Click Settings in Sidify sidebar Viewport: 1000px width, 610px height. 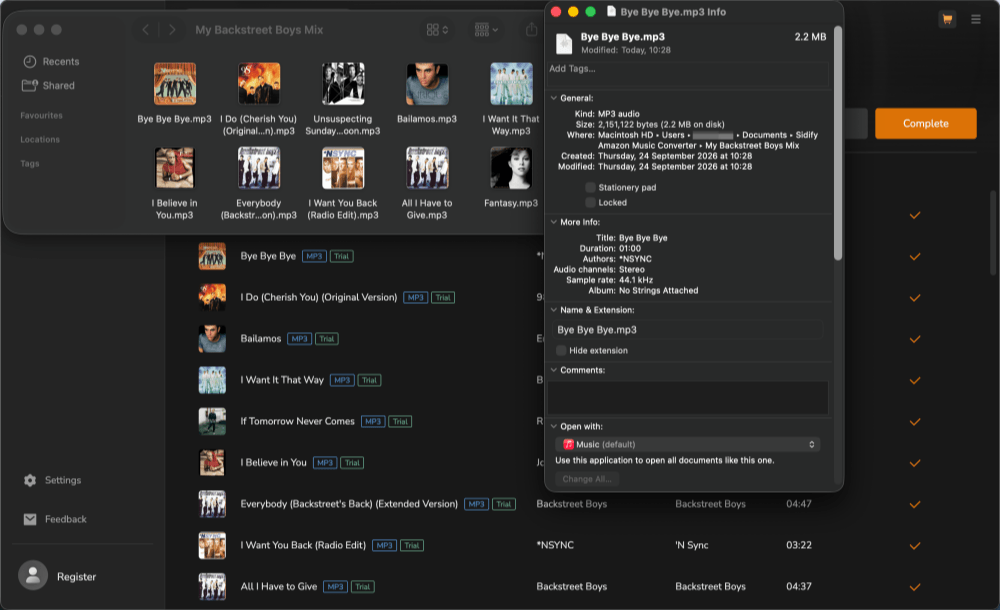[x=62, y=480]
